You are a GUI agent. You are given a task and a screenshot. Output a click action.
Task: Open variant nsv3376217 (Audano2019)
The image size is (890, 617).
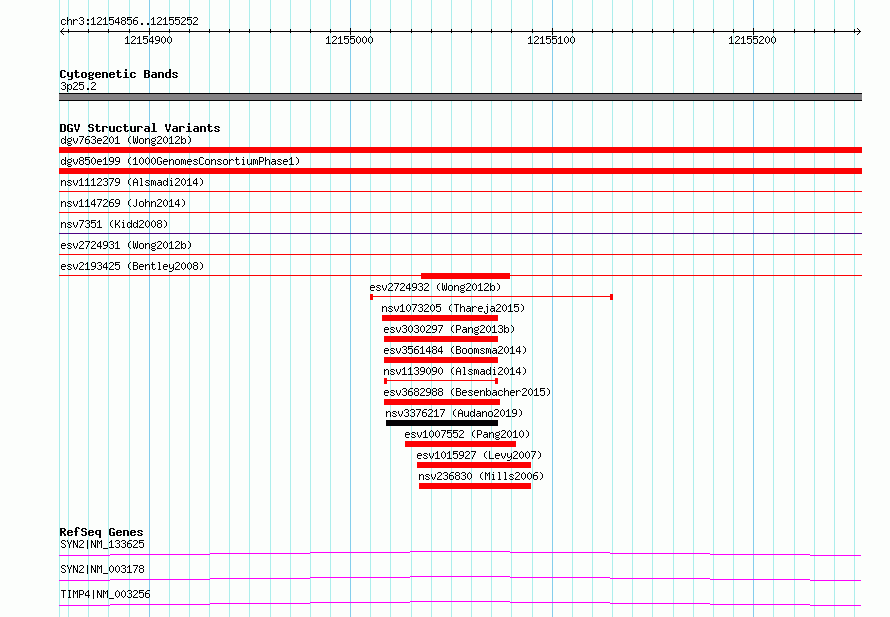[x=454, y=413]
